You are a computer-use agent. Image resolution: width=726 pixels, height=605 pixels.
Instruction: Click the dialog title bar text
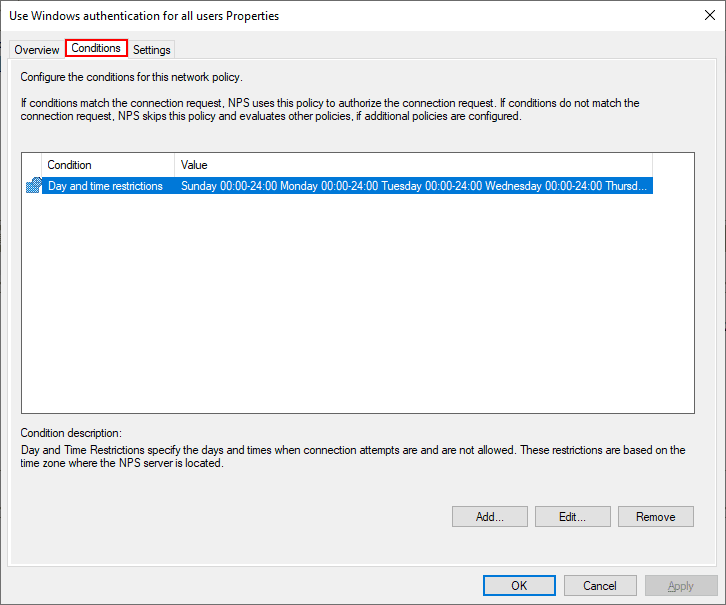click(144, 16)
